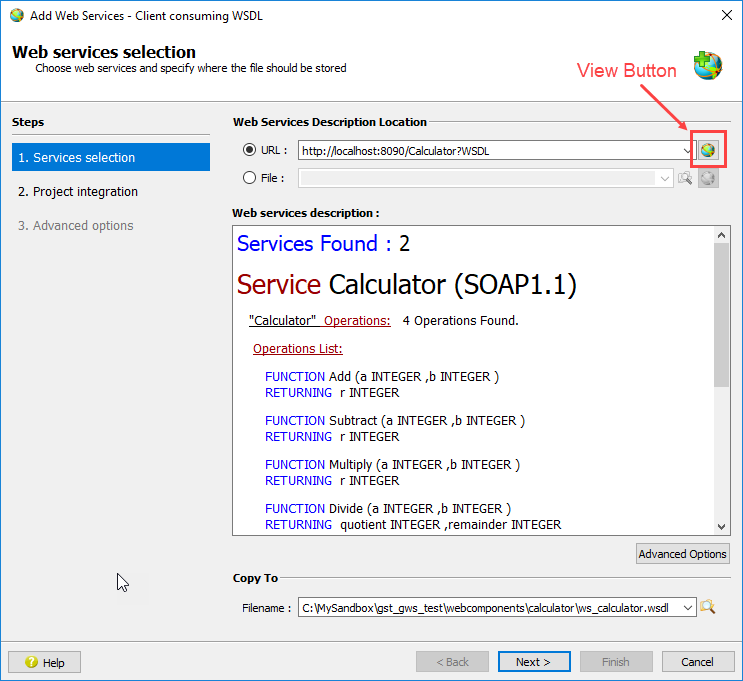Open the Filename dropdown in Copy To

(687, 607)
